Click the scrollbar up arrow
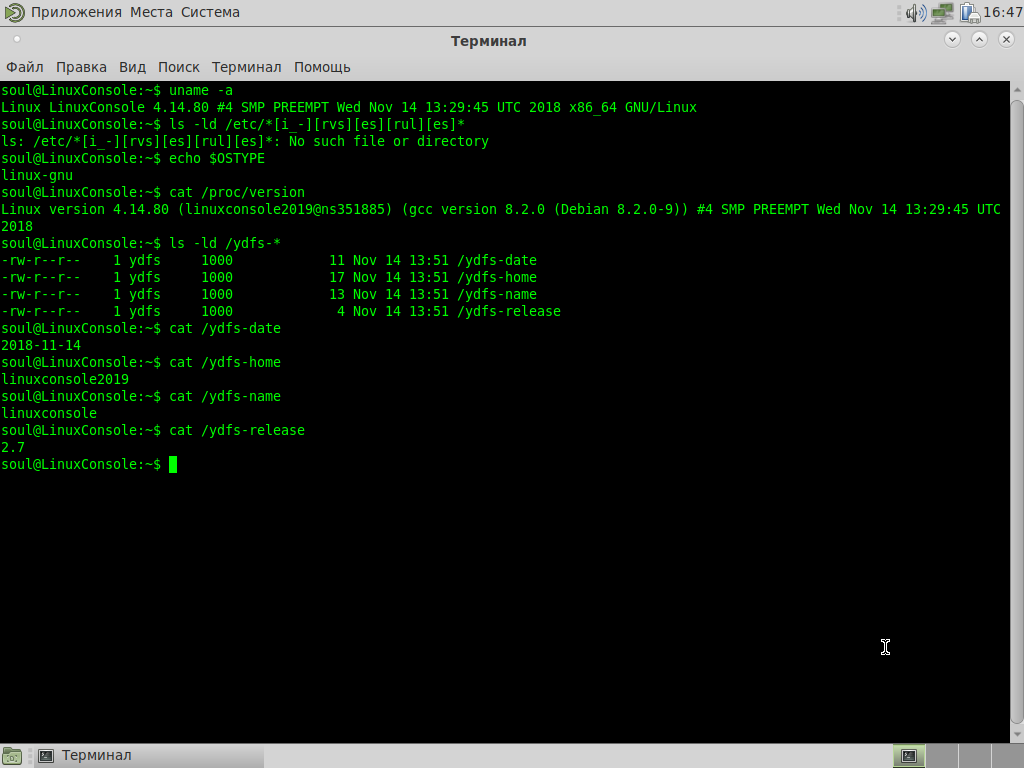 [1017, 89]
